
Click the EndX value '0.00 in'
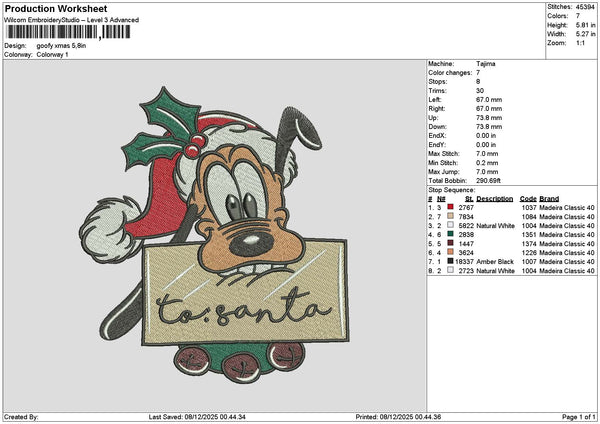coord(486,135)
